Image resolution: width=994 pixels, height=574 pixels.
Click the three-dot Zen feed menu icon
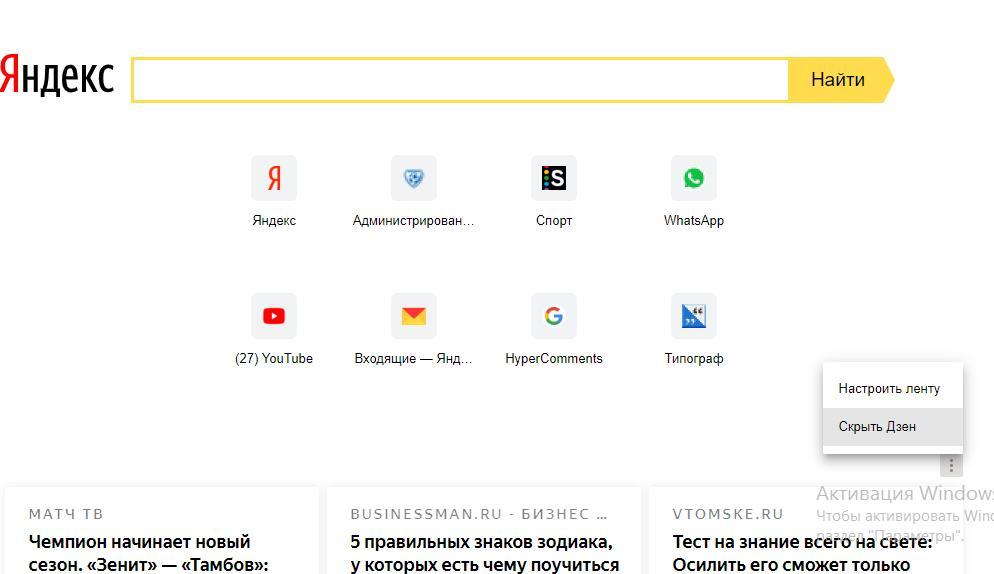click(x=951, y=466)
